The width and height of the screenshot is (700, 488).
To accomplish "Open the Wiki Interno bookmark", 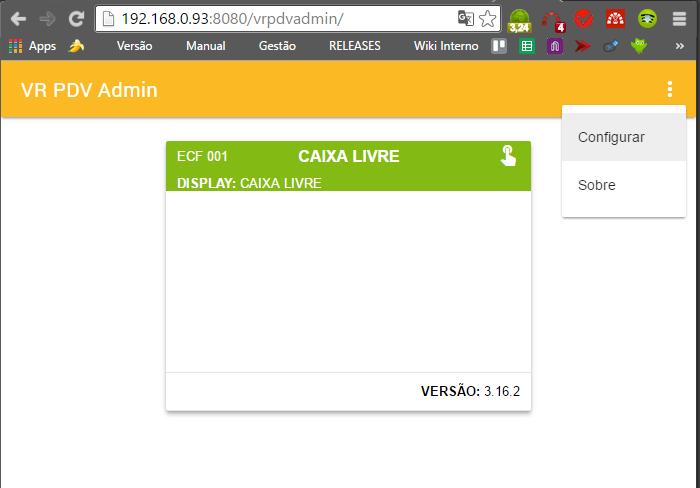I will click(446, 46).
